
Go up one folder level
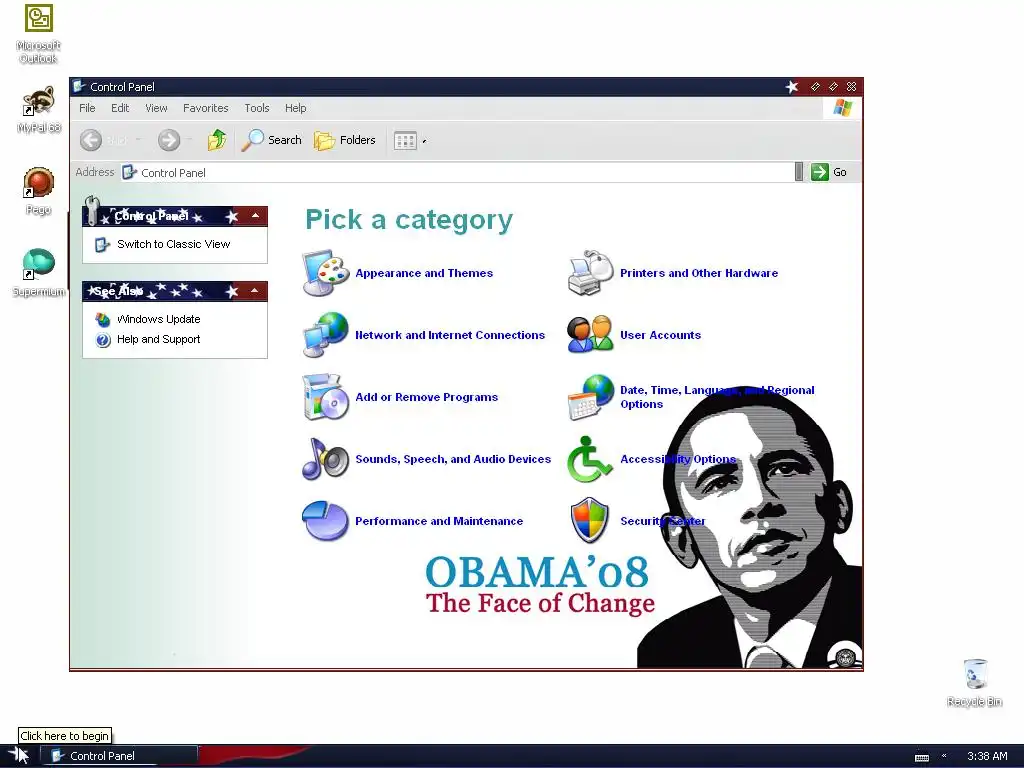(217, 140)
